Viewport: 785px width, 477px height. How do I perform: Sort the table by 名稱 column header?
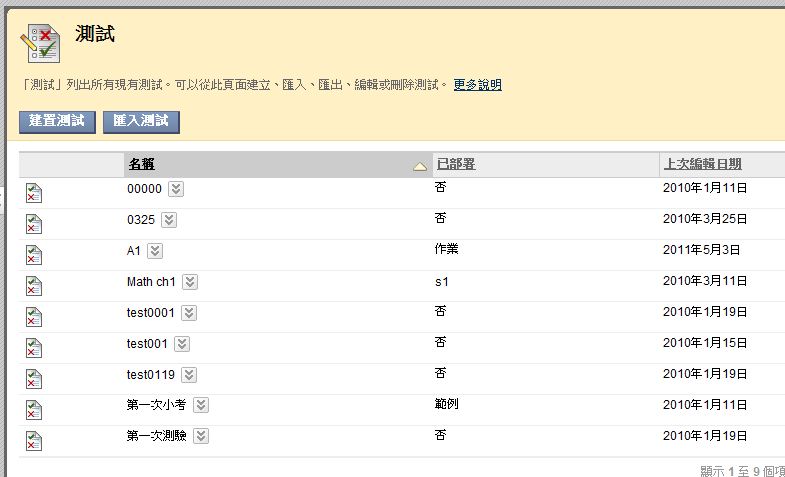[142, 164]
